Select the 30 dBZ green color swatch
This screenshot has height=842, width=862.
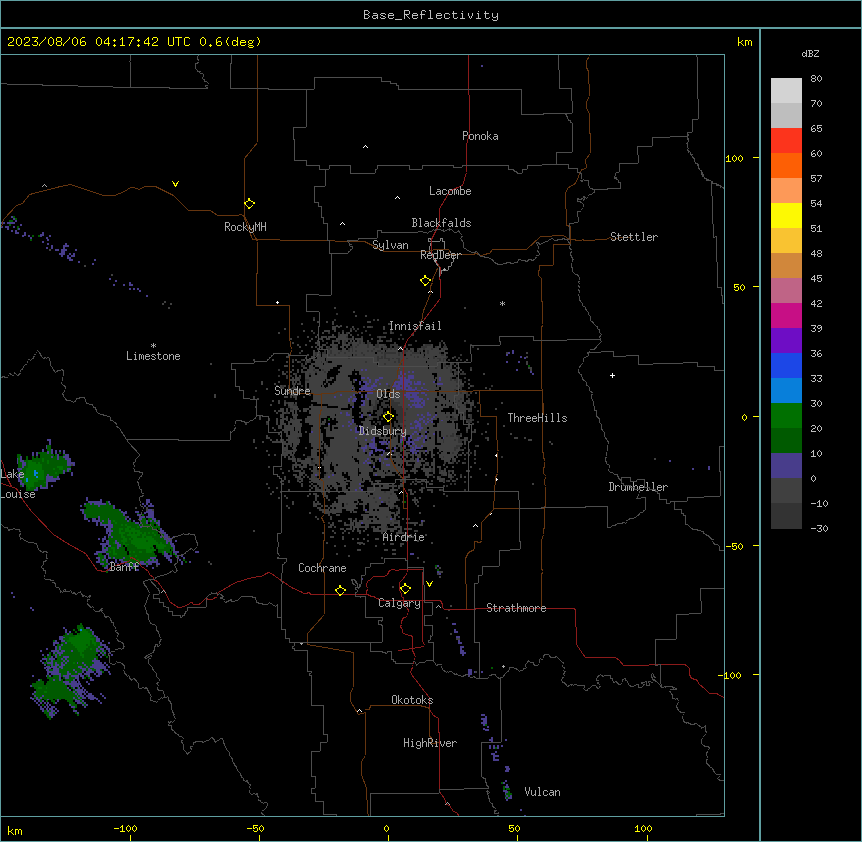(x=786, y=416)
